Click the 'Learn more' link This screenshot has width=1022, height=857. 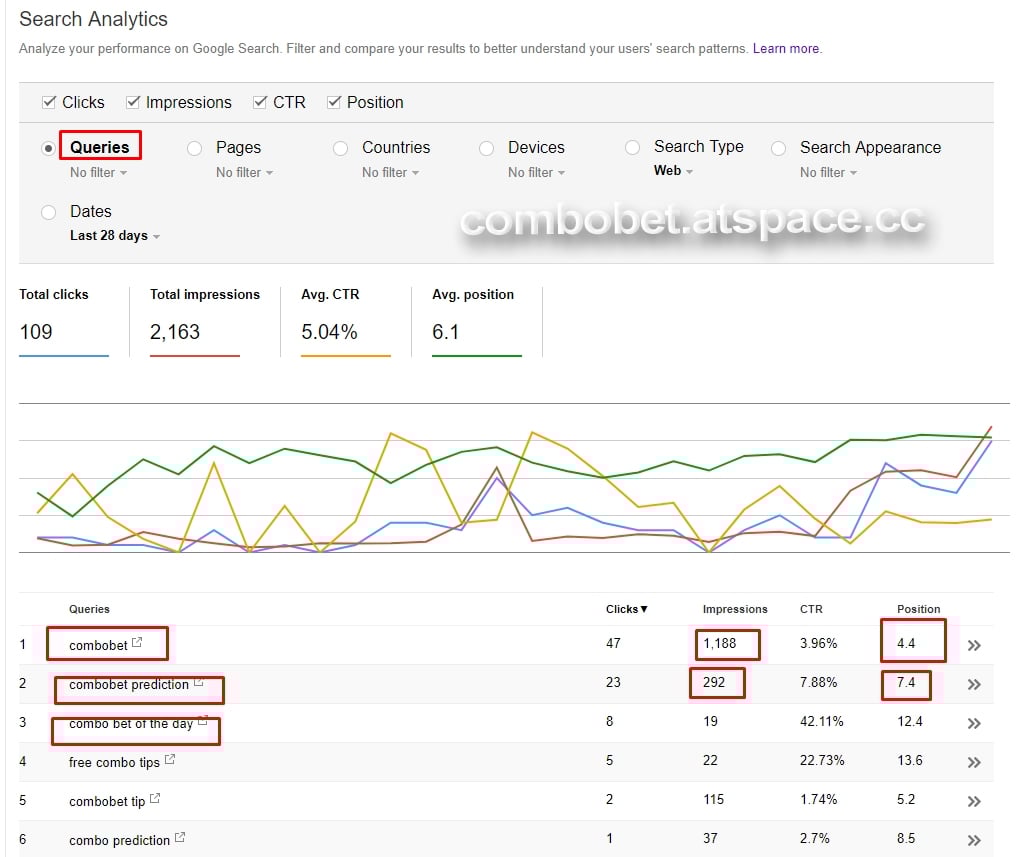pyautogui.click(x=786, y=49)
